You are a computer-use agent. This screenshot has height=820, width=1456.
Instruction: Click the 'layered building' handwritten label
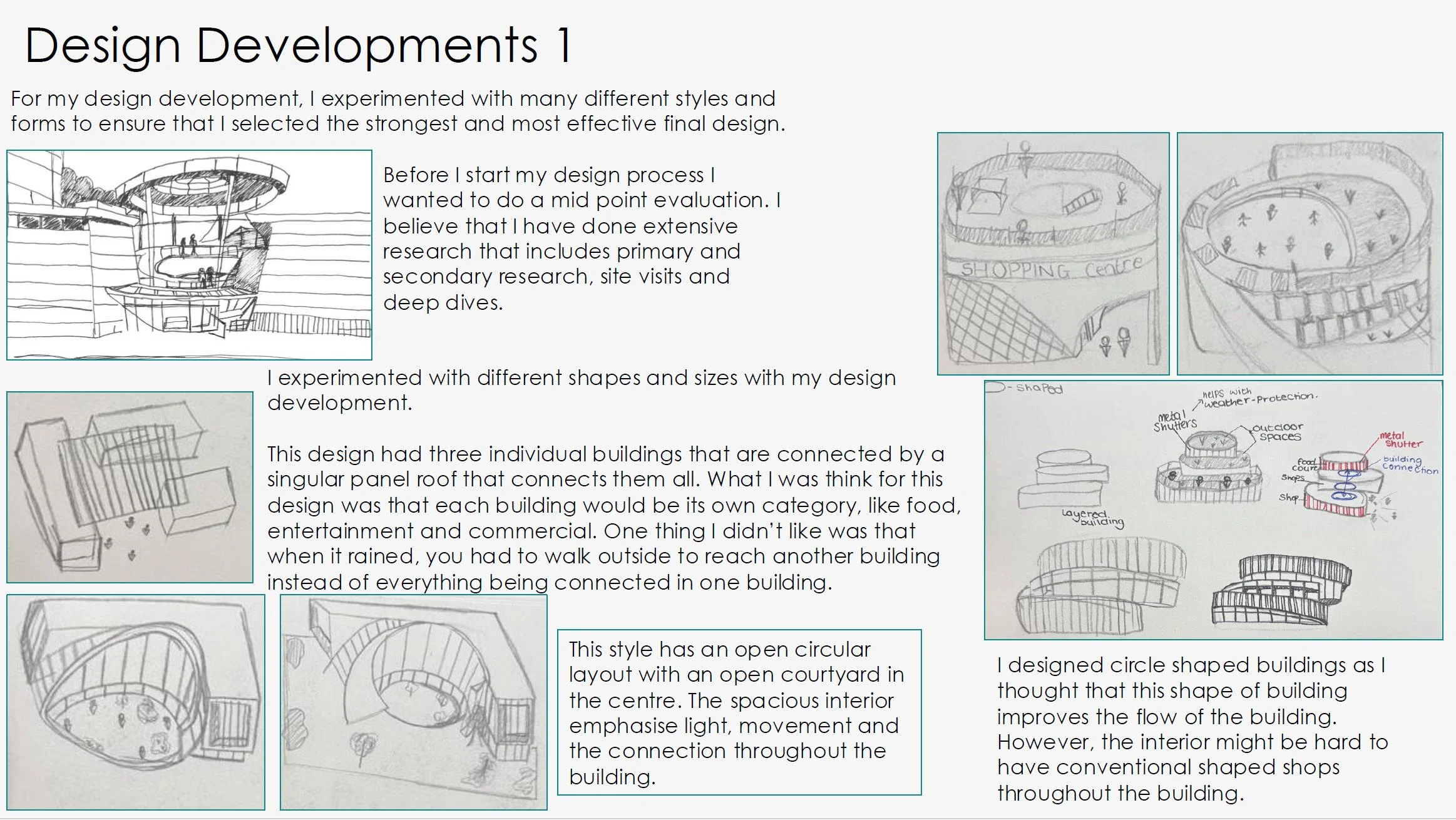pos(1093,518)
